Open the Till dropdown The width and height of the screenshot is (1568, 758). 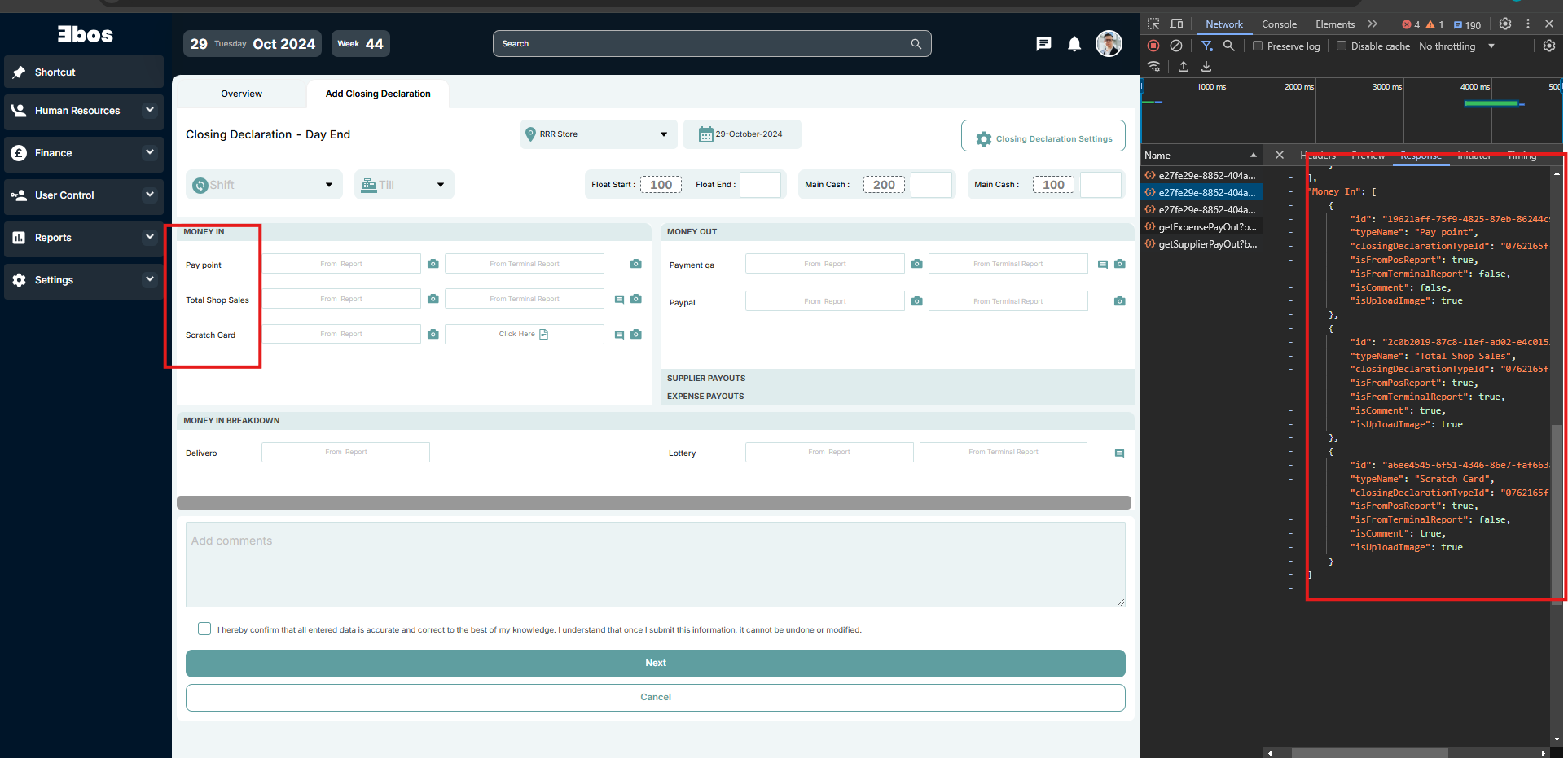(x=404, y=185)
